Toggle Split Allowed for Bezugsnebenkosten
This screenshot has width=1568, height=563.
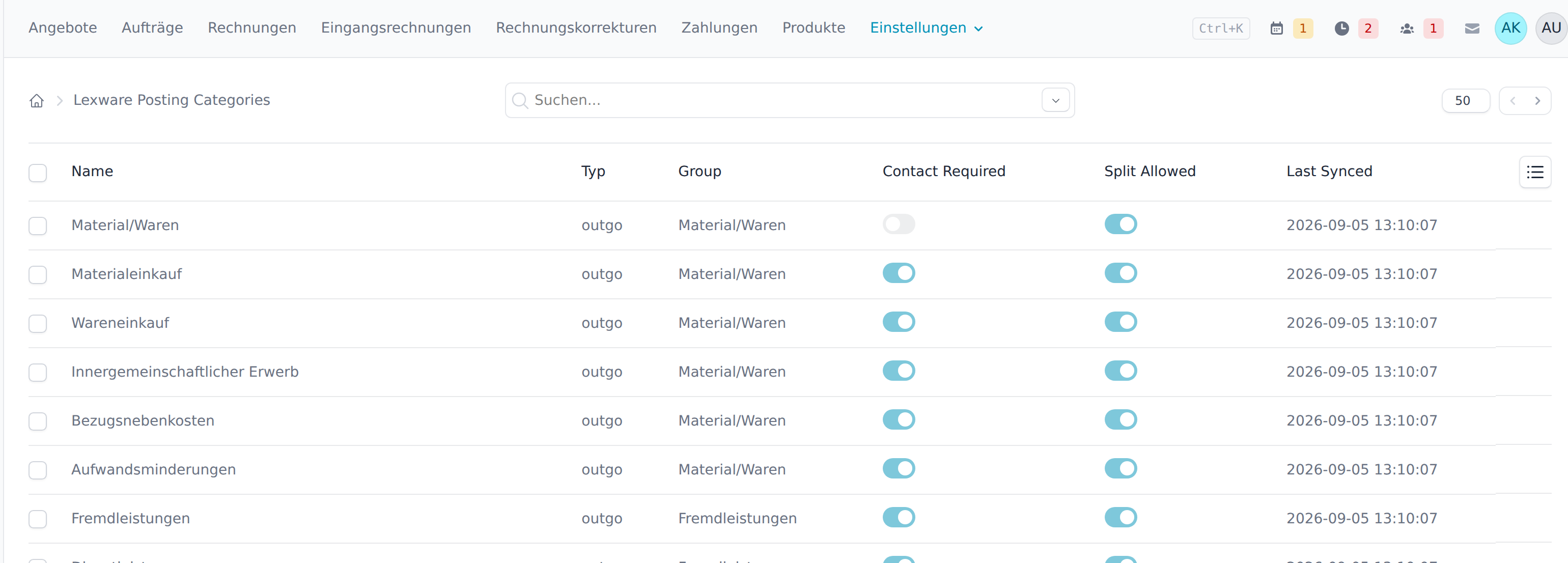click(1120, 419)
